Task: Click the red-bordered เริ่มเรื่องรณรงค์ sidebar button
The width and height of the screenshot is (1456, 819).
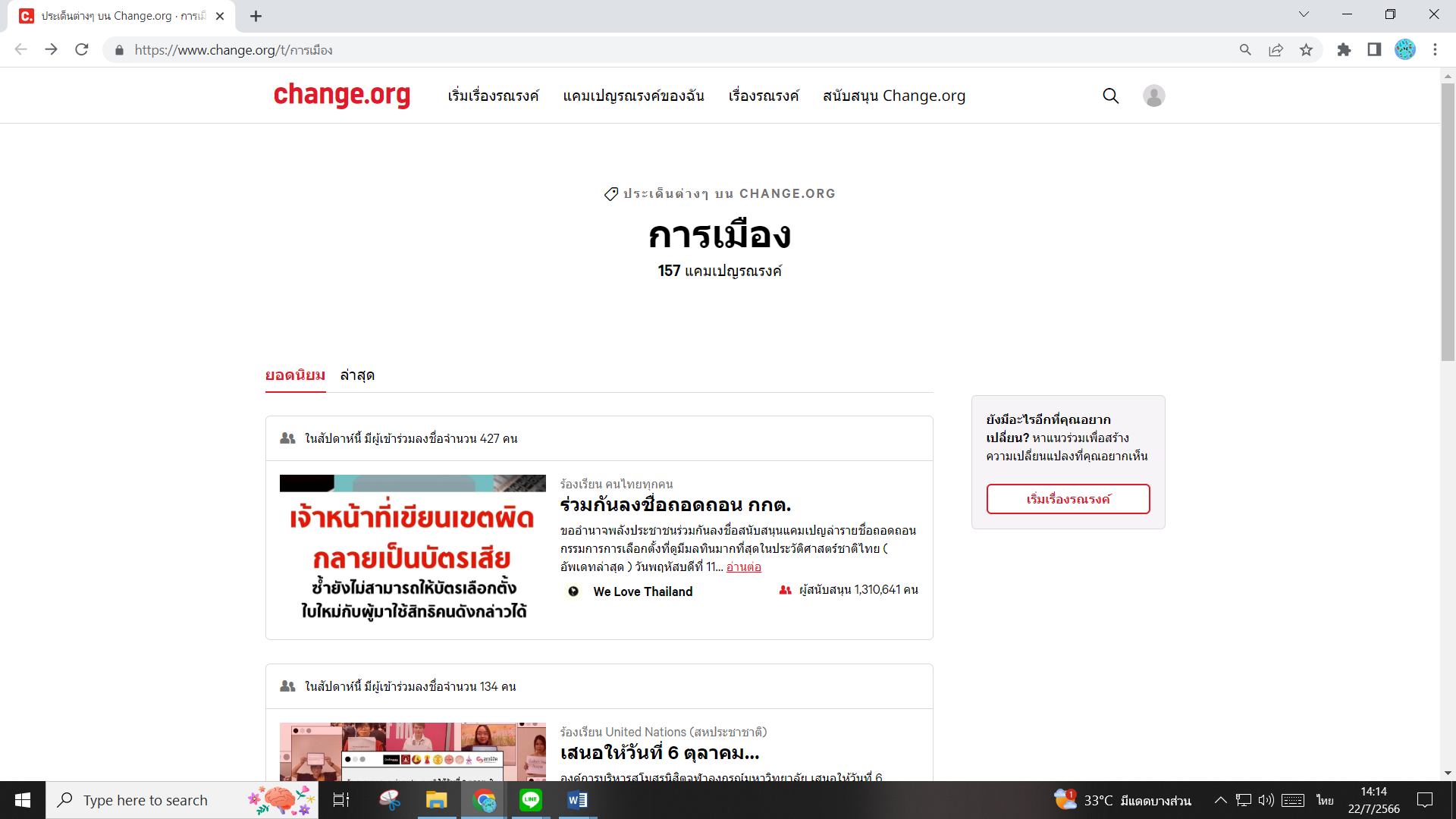Action: tap(1068, 499)
